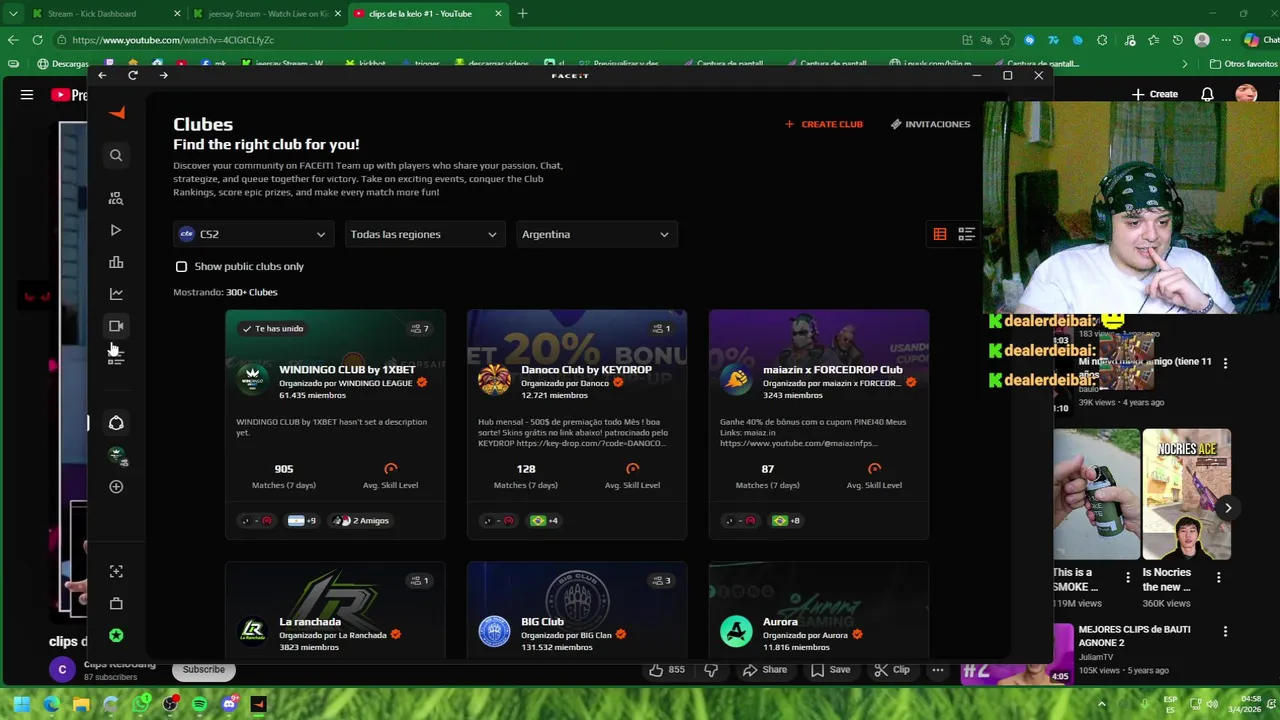1280x720 pixels.
Task: Open the shop bag icon in sidebar
Action: 116,603
